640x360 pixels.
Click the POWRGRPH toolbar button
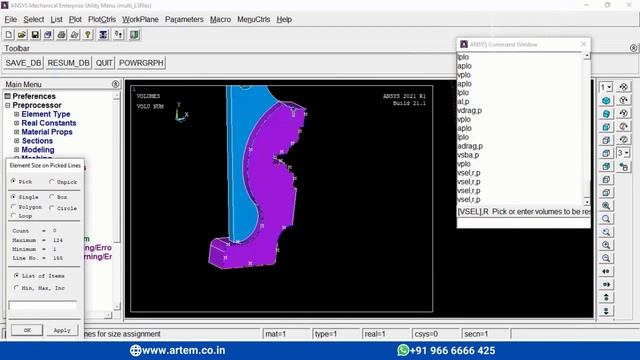click(141, 63)
